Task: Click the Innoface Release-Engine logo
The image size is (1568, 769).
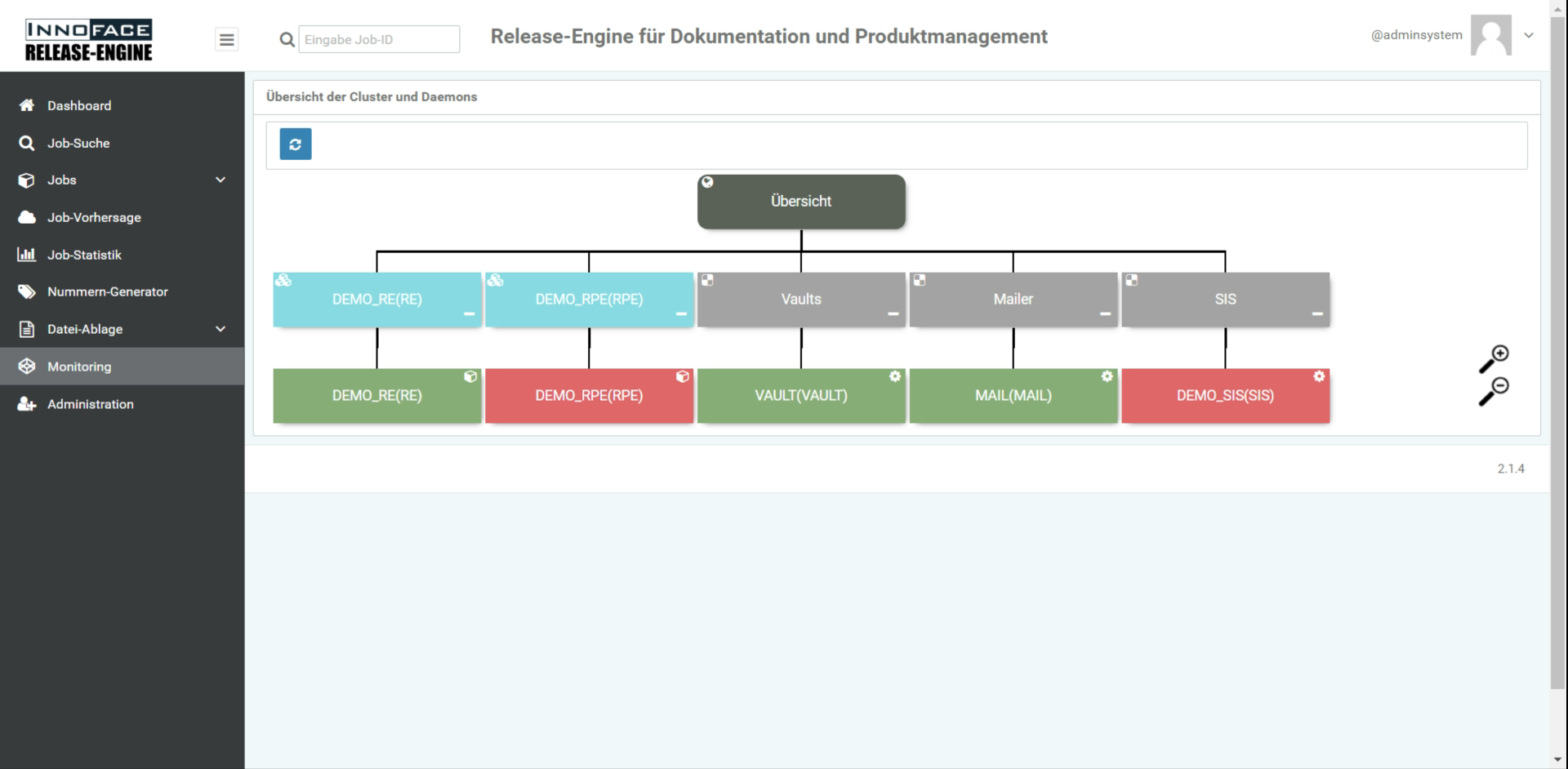Action: (x=88, y=41)
